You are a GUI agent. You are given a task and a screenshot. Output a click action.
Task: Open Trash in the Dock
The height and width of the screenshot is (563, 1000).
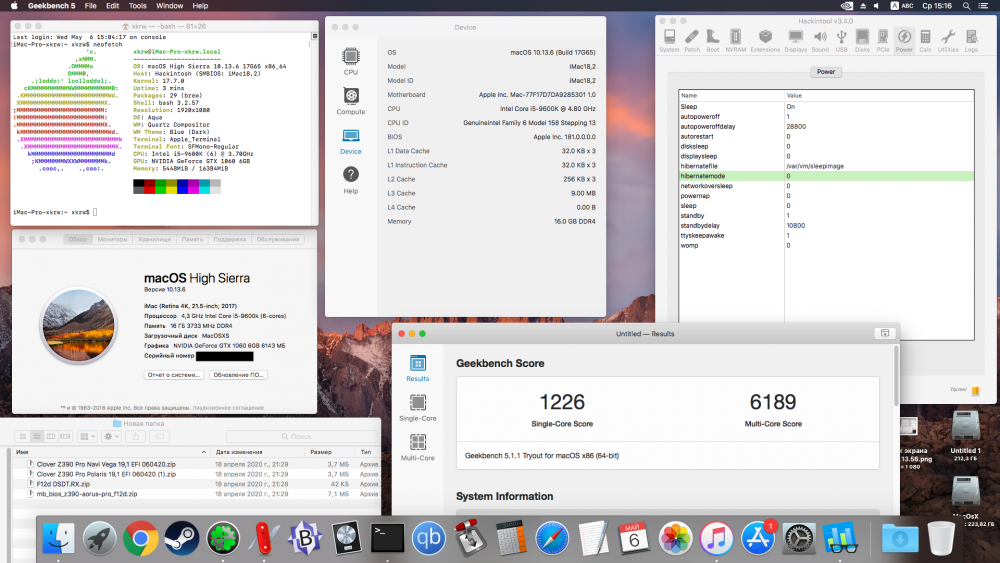point(941,539)
